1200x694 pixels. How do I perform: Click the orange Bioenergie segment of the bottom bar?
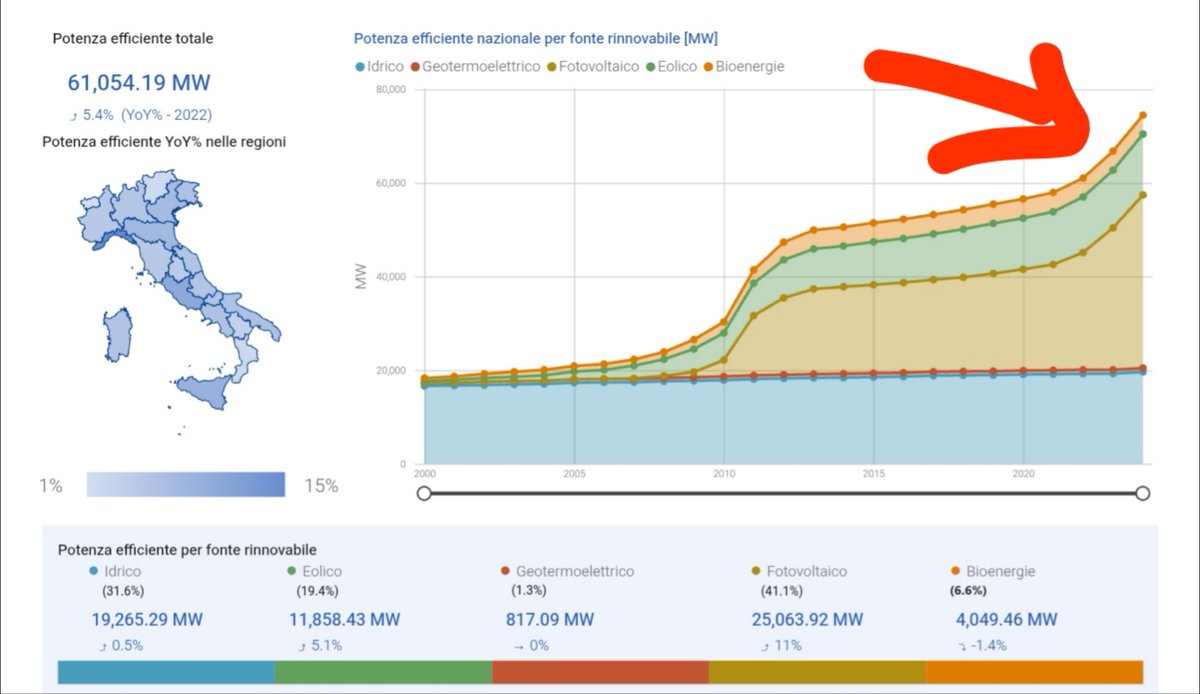[x=1034, y=672]
